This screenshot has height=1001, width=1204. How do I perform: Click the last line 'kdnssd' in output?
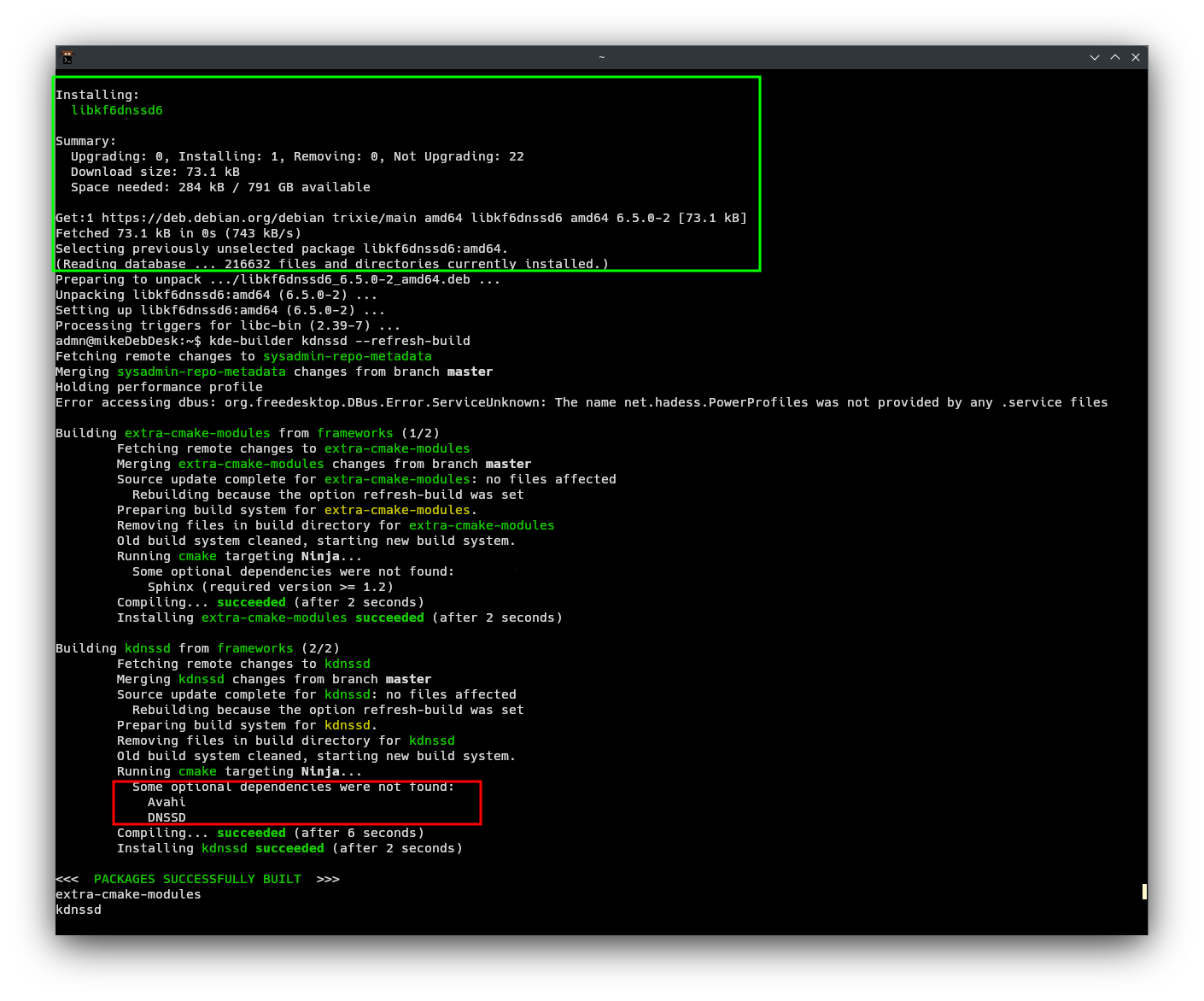pyautogui.click(x=79, y=910)
